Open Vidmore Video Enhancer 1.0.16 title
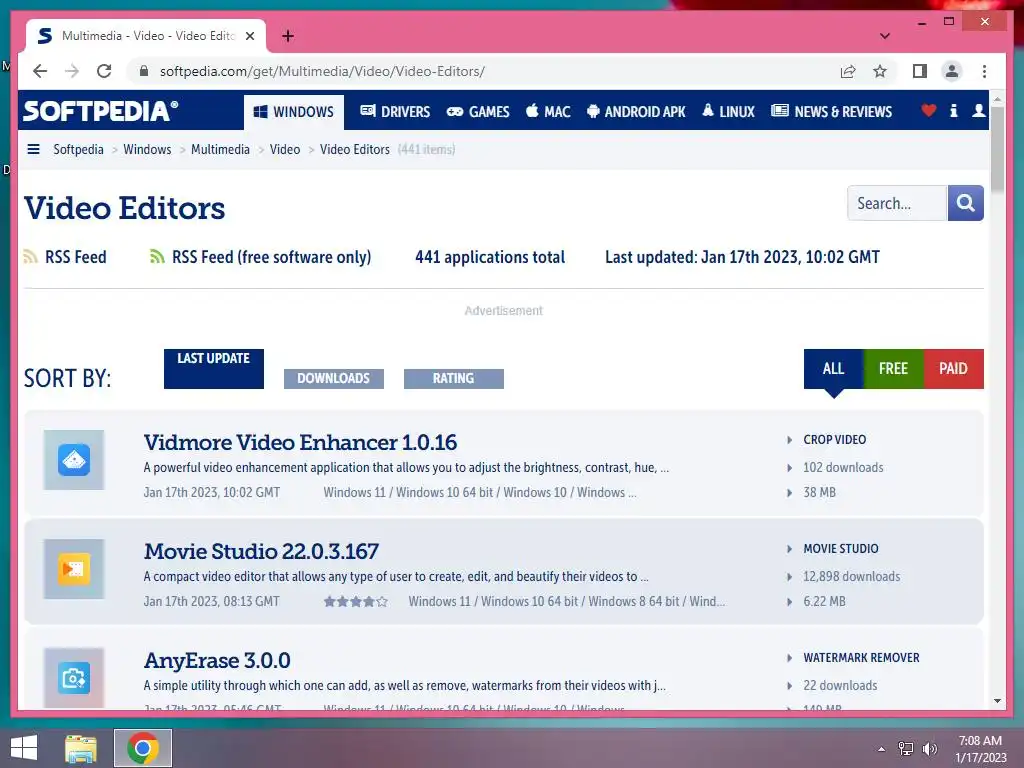Screen dimensions: 1024x768 (300, 443)
